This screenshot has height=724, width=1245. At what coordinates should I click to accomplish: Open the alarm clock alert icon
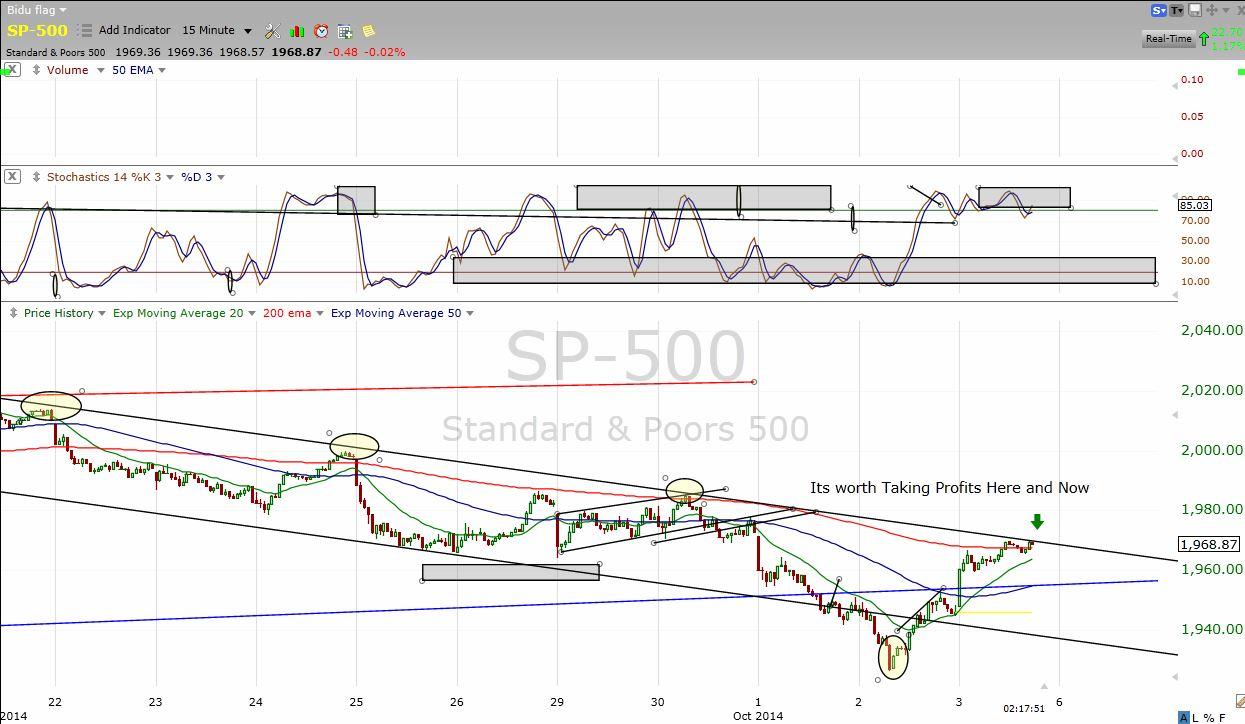pos(321,31)
